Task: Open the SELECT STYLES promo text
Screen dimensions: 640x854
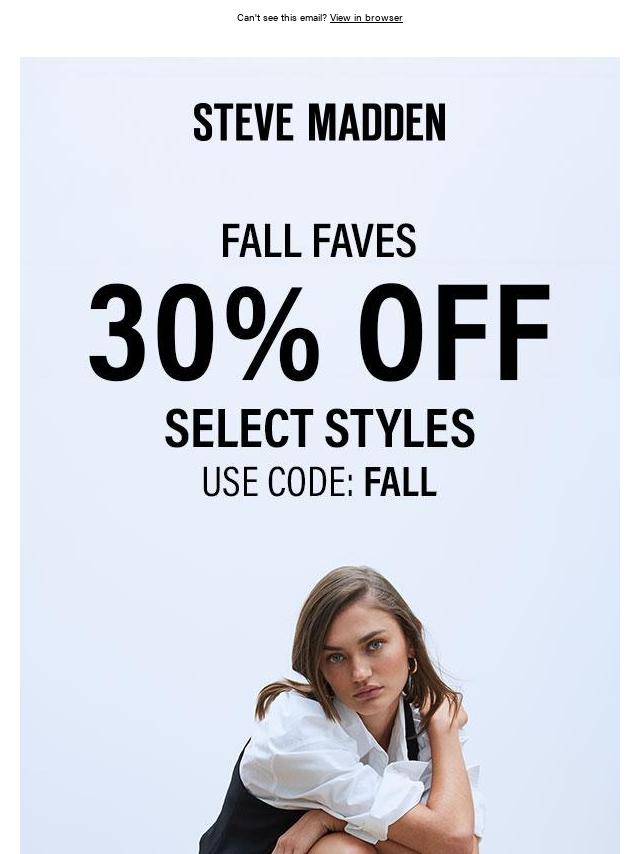Action: coord(320,429)
